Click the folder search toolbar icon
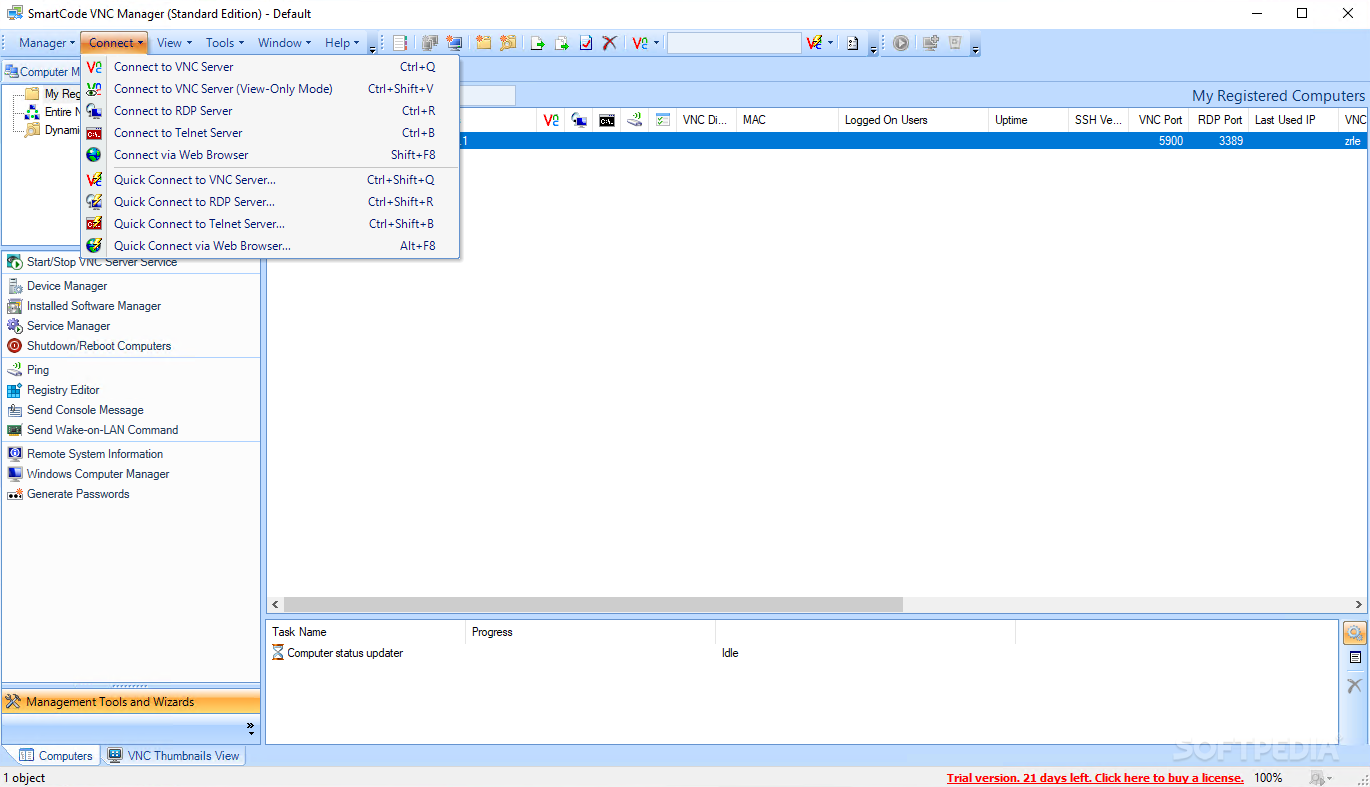Viewport: 1370px width, 787px height. click(x=508, y=43)
